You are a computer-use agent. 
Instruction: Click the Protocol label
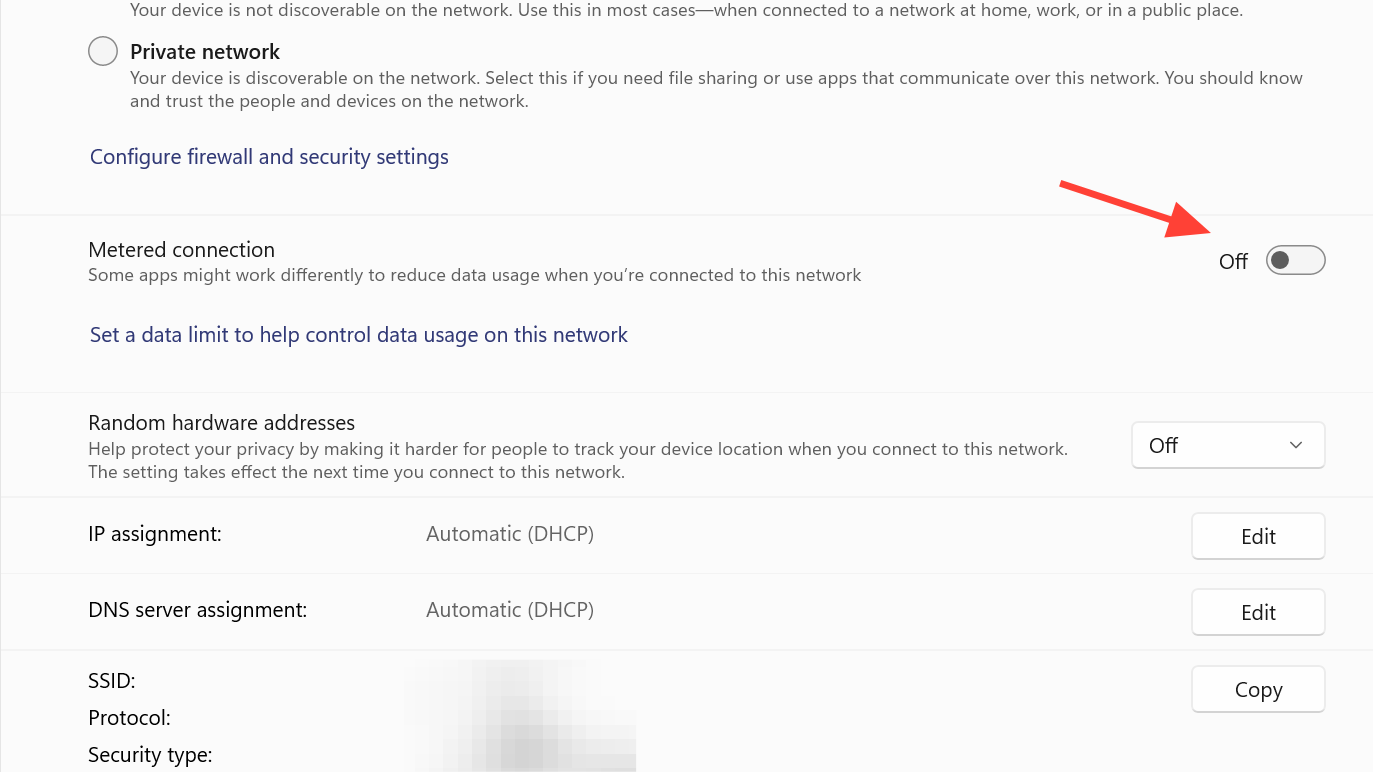point(129,718)
